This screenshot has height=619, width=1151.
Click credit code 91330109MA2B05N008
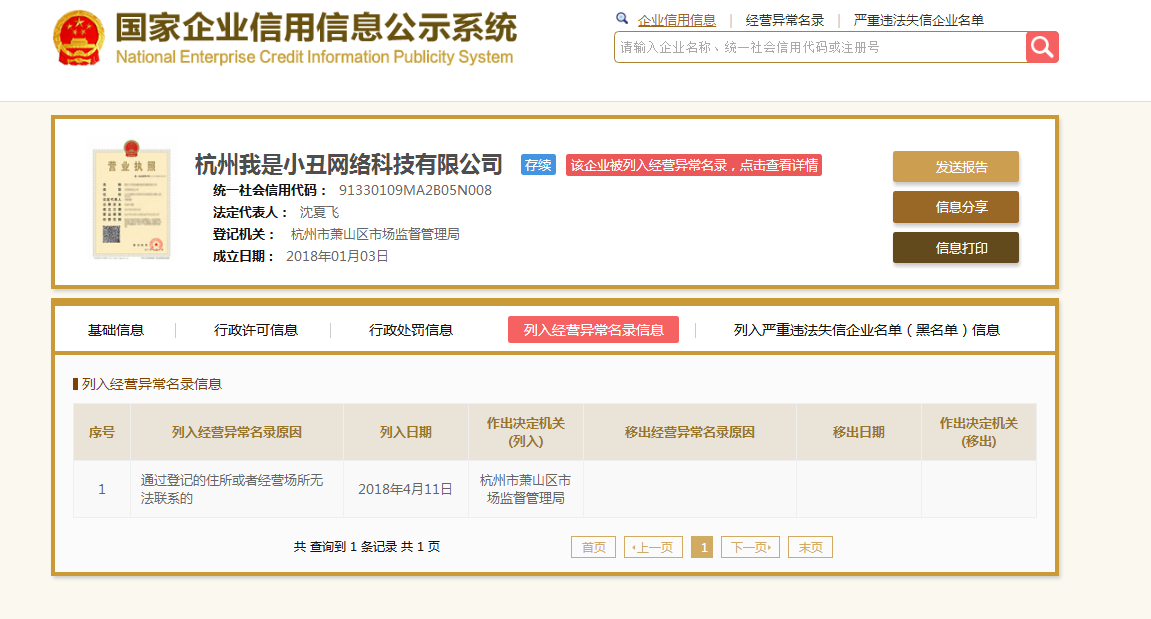click(x=415, y=190)
